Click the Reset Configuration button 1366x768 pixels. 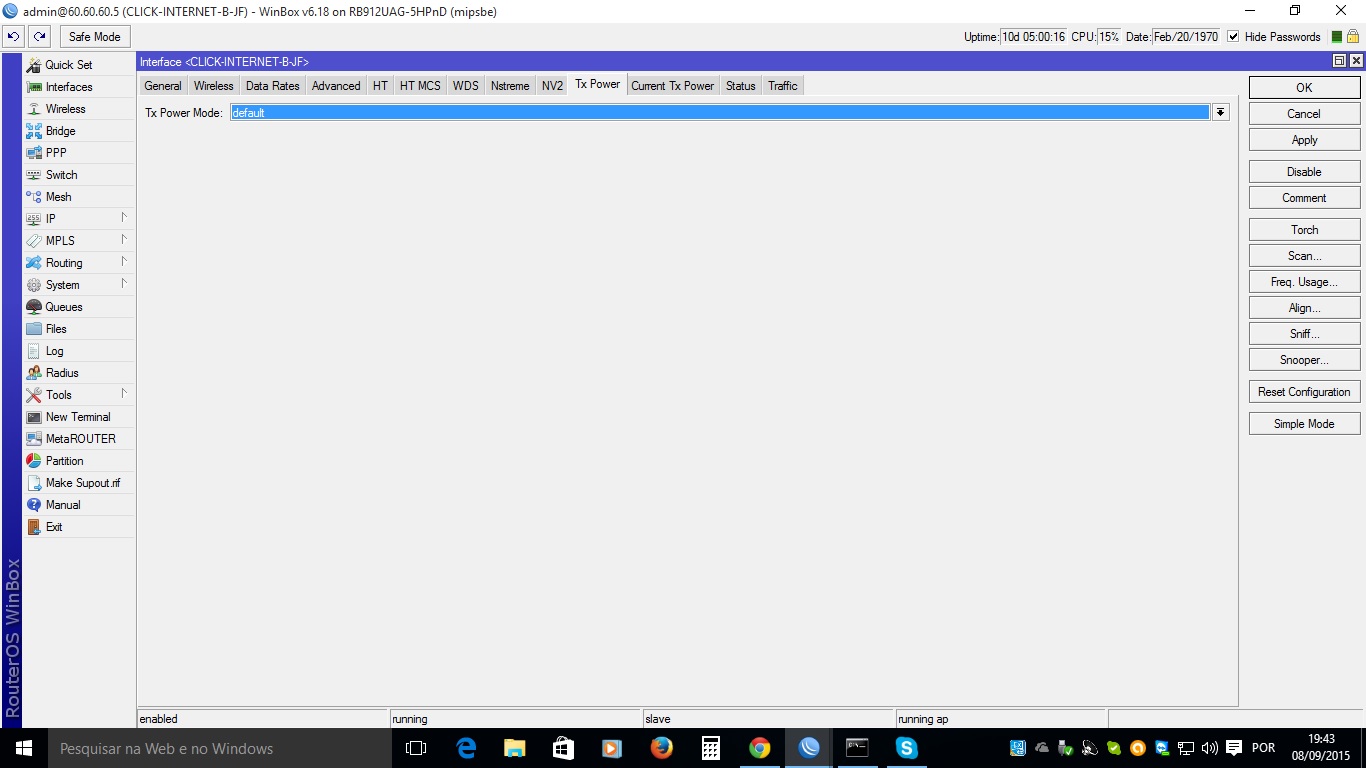pyautogui.click(x=1304, y=392)
